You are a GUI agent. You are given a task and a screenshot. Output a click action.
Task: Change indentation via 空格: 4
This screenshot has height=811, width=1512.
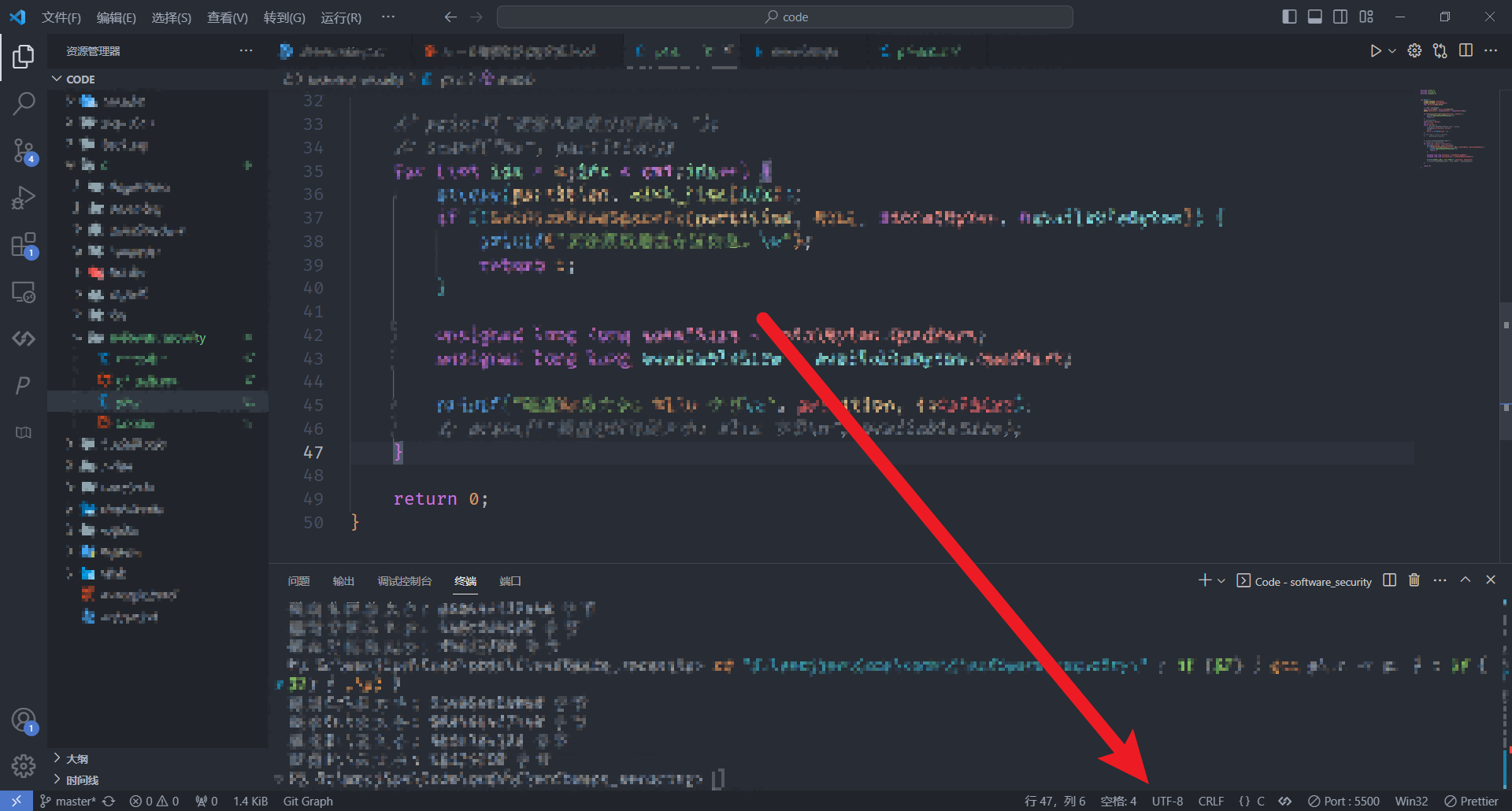click(1118, 801)
